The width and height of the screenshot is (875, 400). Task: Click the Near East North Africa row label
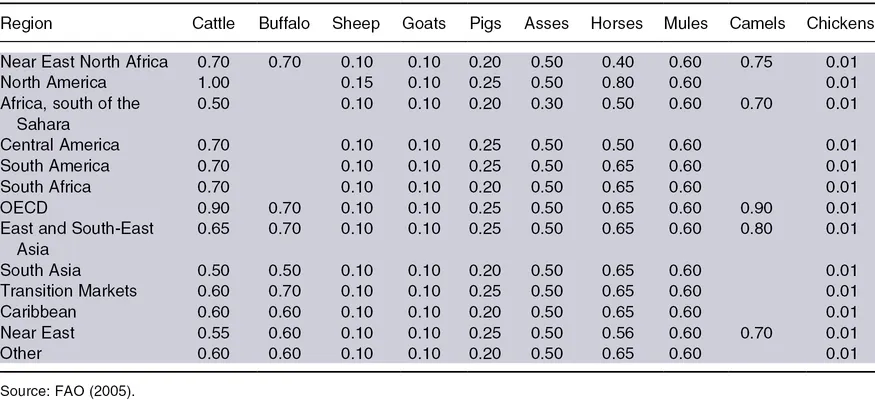85,62
